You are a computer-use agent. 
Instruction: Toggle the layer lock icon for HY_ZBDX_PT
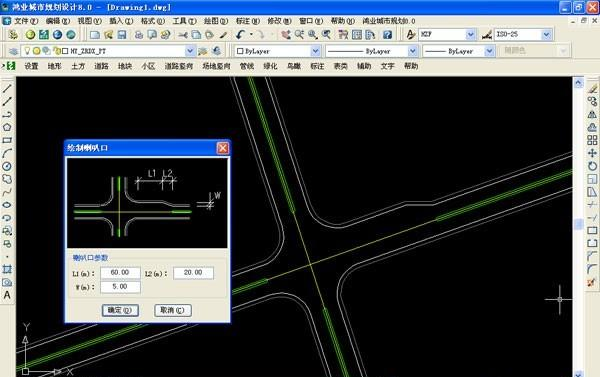[x=57, y=51]
